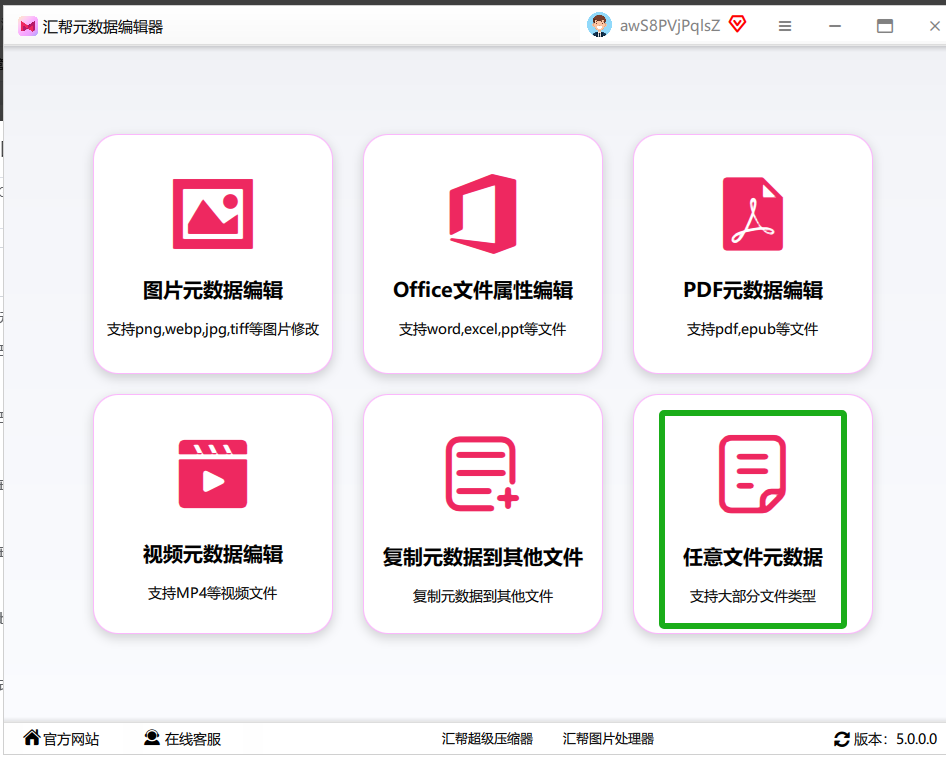Click 支持word,excel,ppt等文件 description
The image size is (946, 759).
click(x=482, y=329)
